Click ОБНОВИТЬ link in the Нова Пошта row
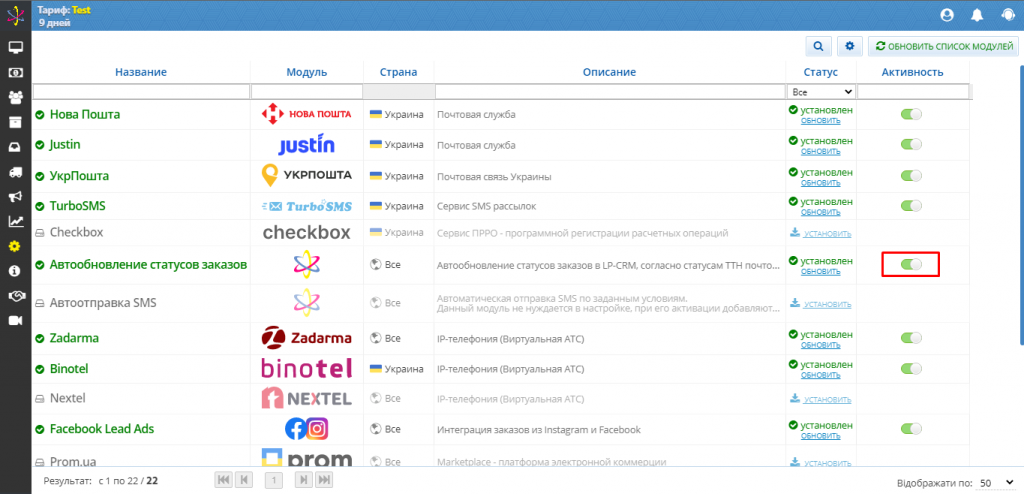1024x494 pixels. click(821, 121)
